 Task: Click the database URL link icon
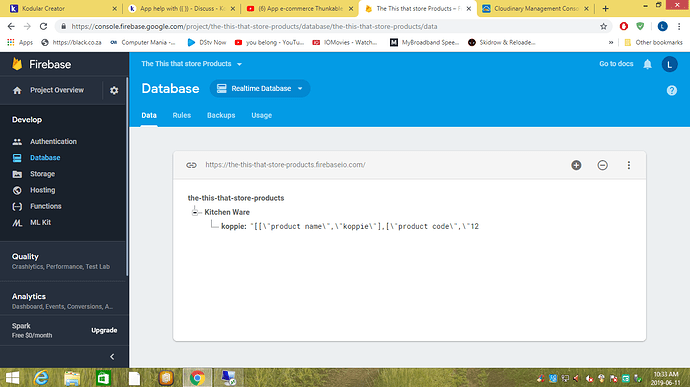pyautogui.click(x=191, y=165)
